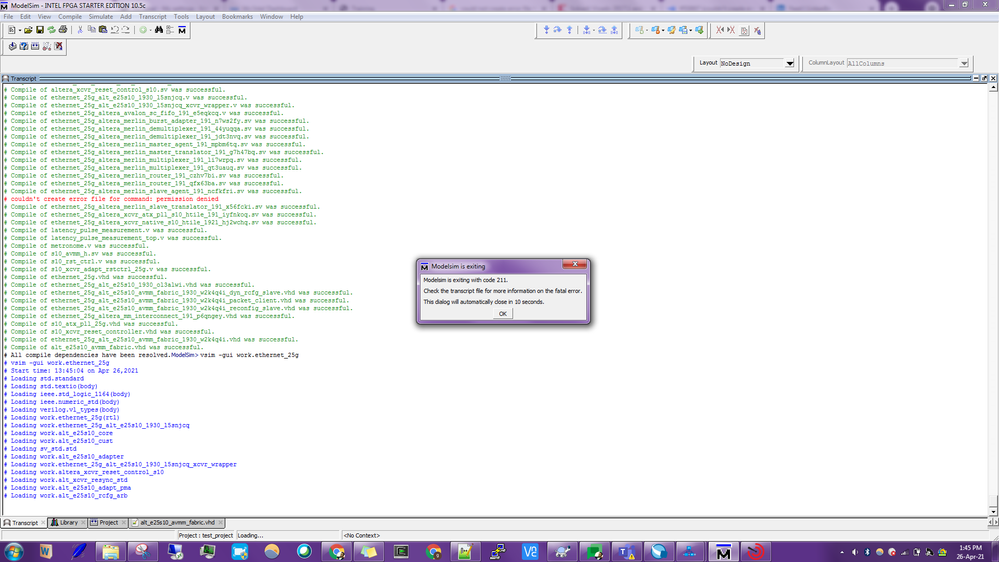
Task: Open the File menu
Action: pos(8,17)
